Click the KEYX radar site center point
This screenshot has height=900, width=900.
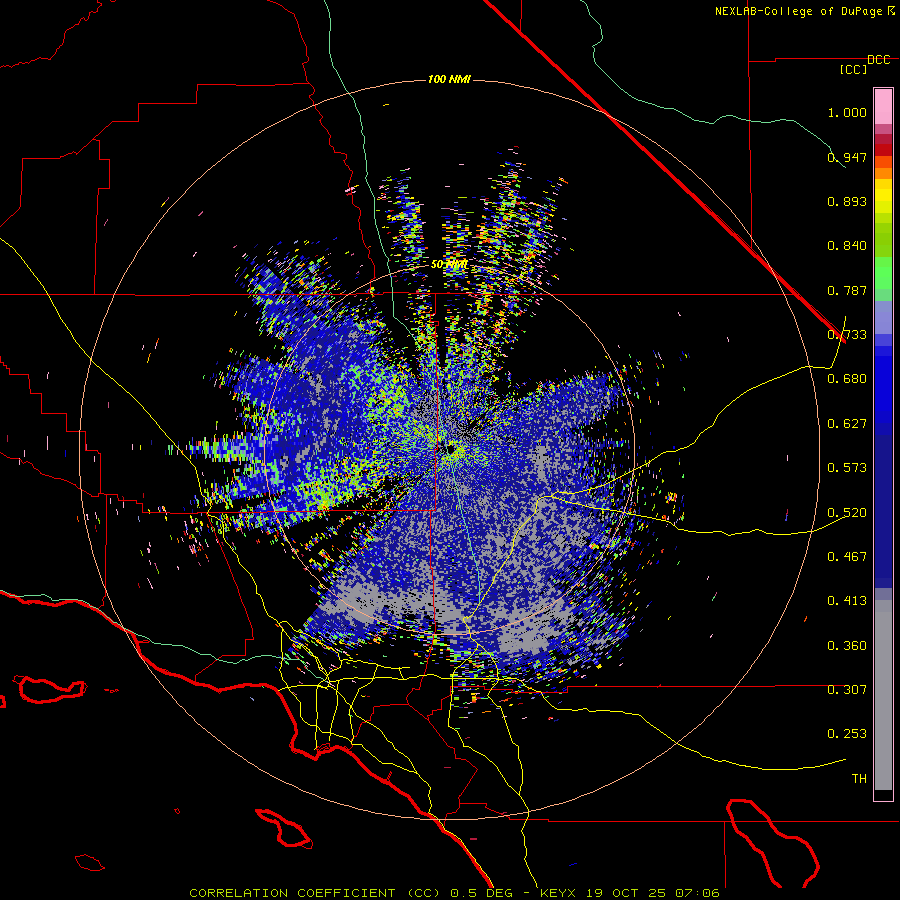453,449
